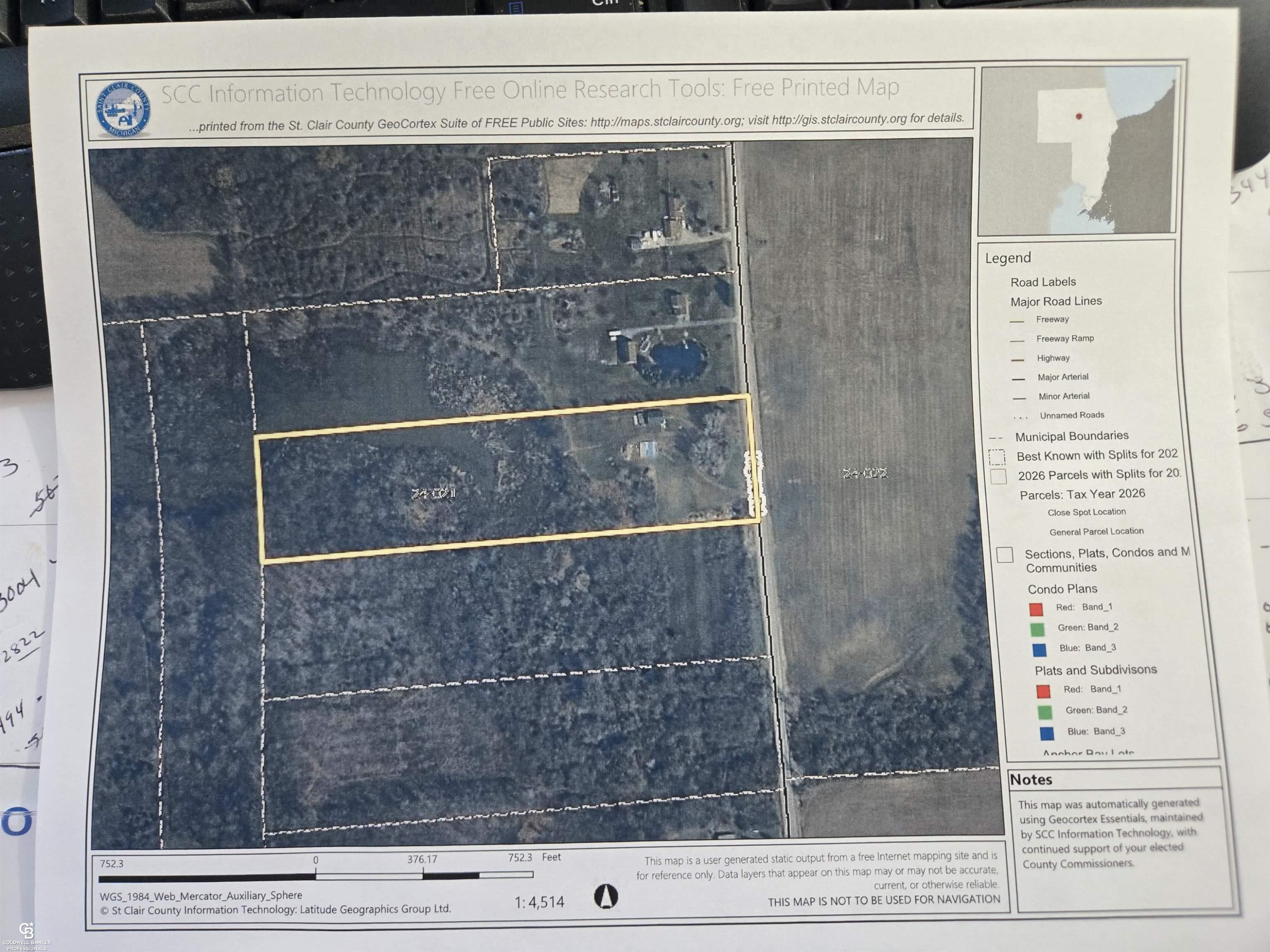Click the 'Major Road Lines' legend entry
This screenshot has height=952, width=1270.
pyautogui.click(x=1056, y=301)
